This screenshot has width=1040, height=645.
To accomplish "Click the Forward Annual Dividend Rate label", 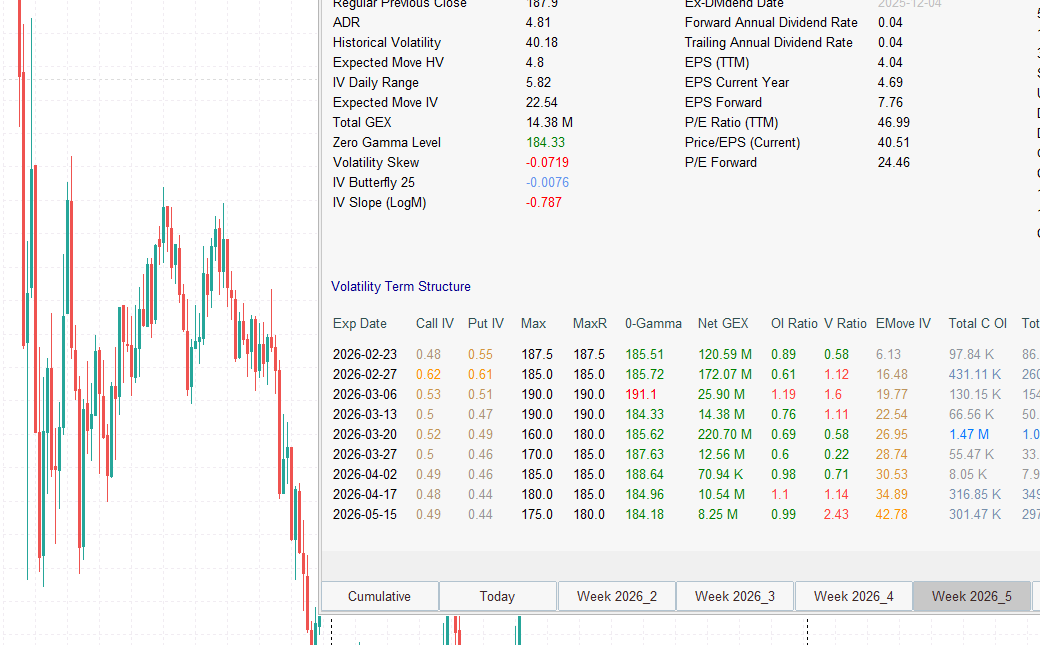I will pyautogui.click(x=771, y=23).
